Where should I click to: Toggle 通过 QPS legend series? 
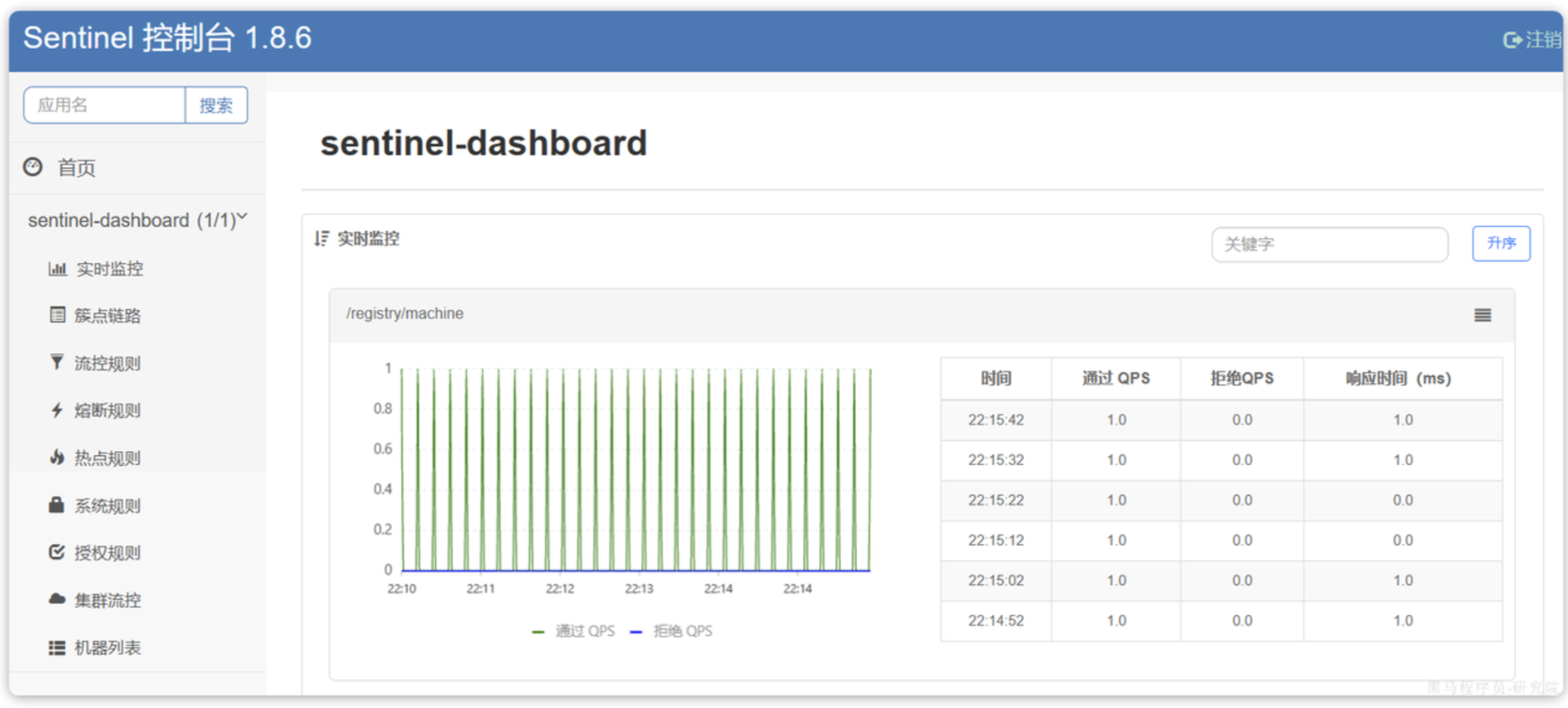[x=573, y=631]
